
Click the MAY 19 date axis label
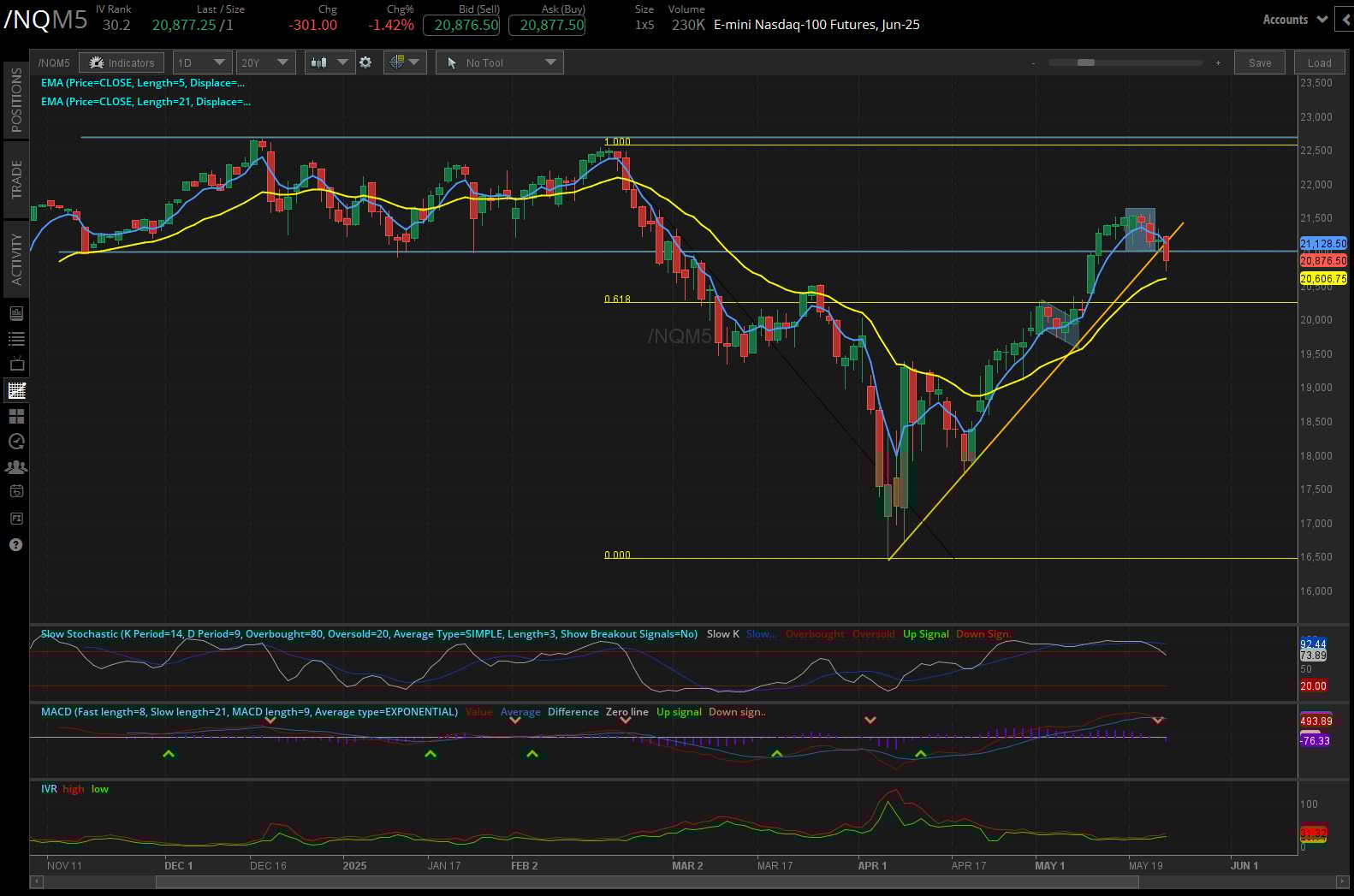tap(1145, 866)
